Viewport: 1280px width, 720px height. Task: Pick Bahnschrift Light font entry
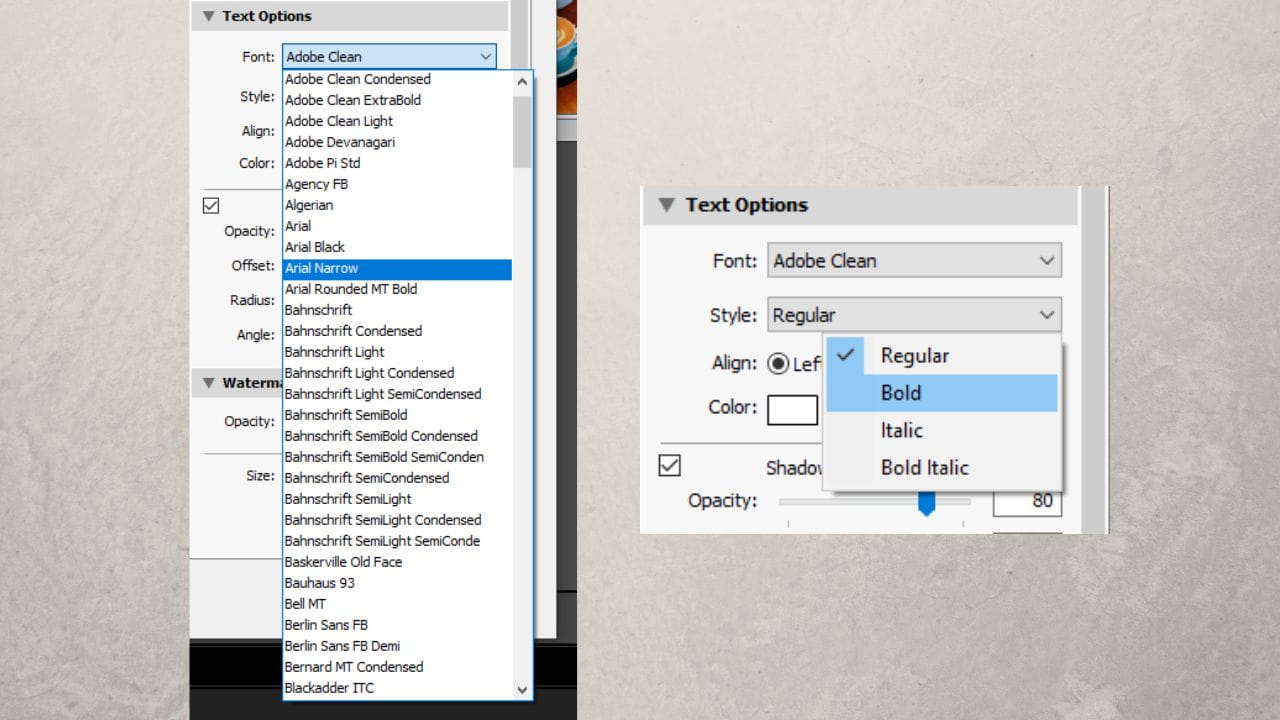(397, 352)
